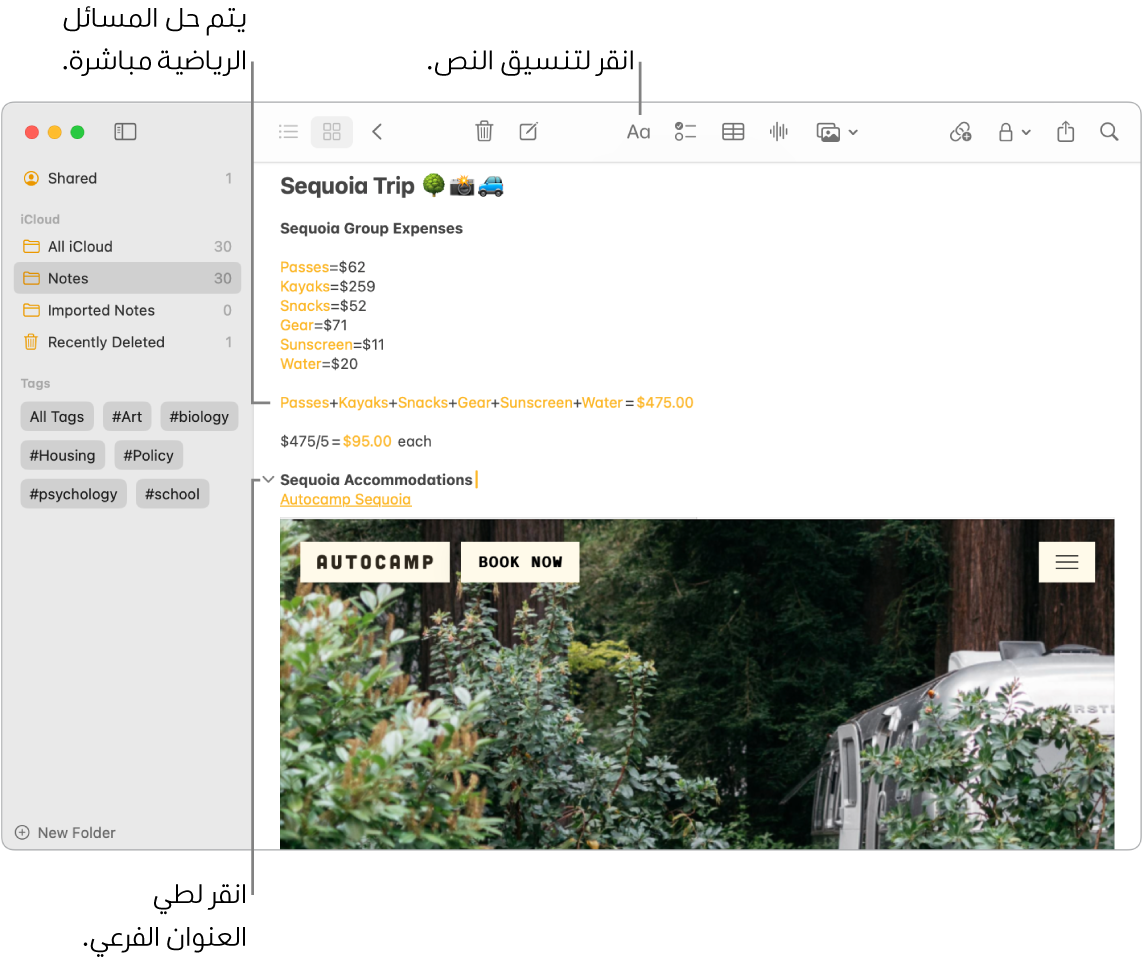Add a table to the note
1144x963 pixels.
pos(733,131)
